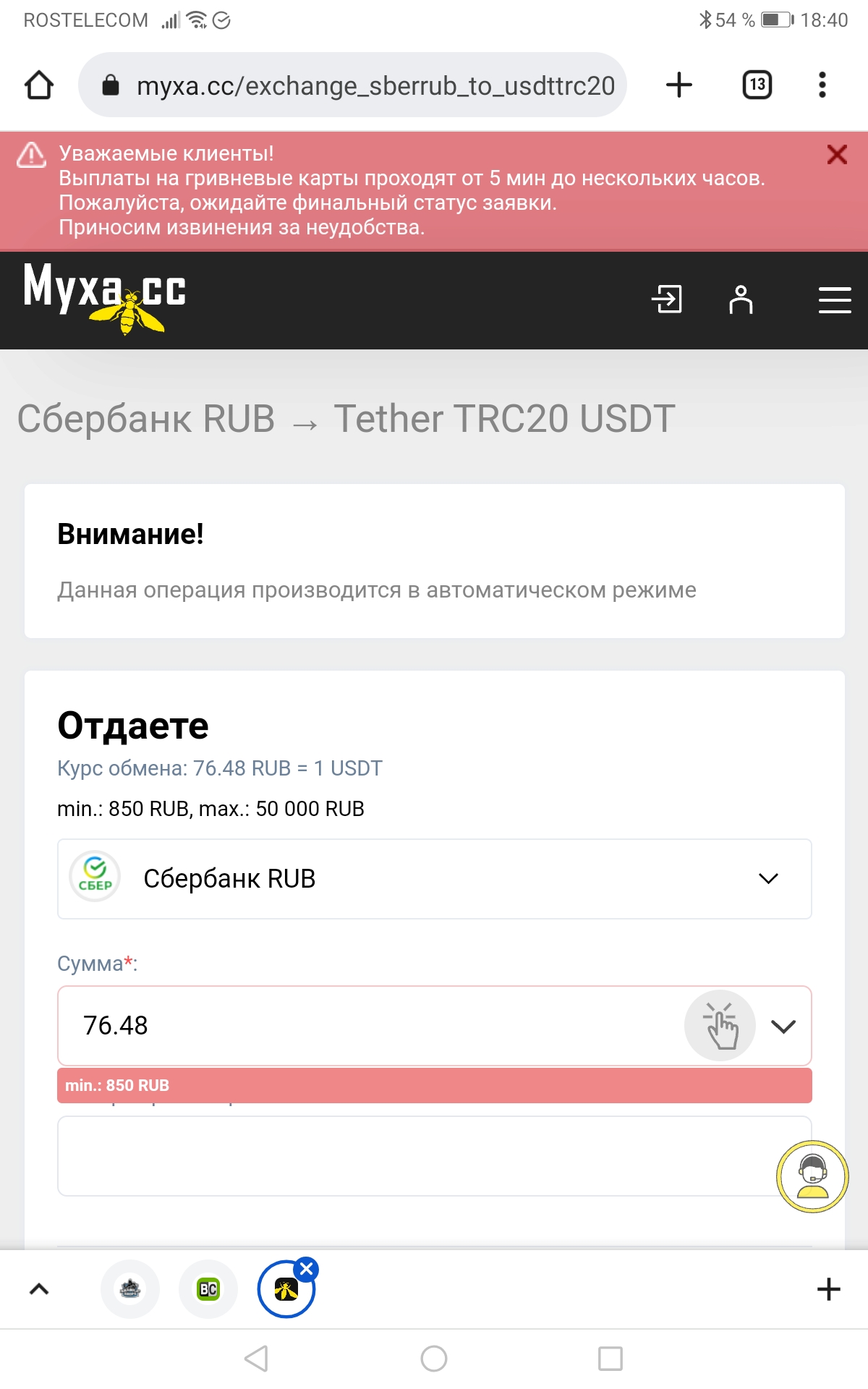Open the site hamburger menu
868x1389 pixels.
click(834, 299)
